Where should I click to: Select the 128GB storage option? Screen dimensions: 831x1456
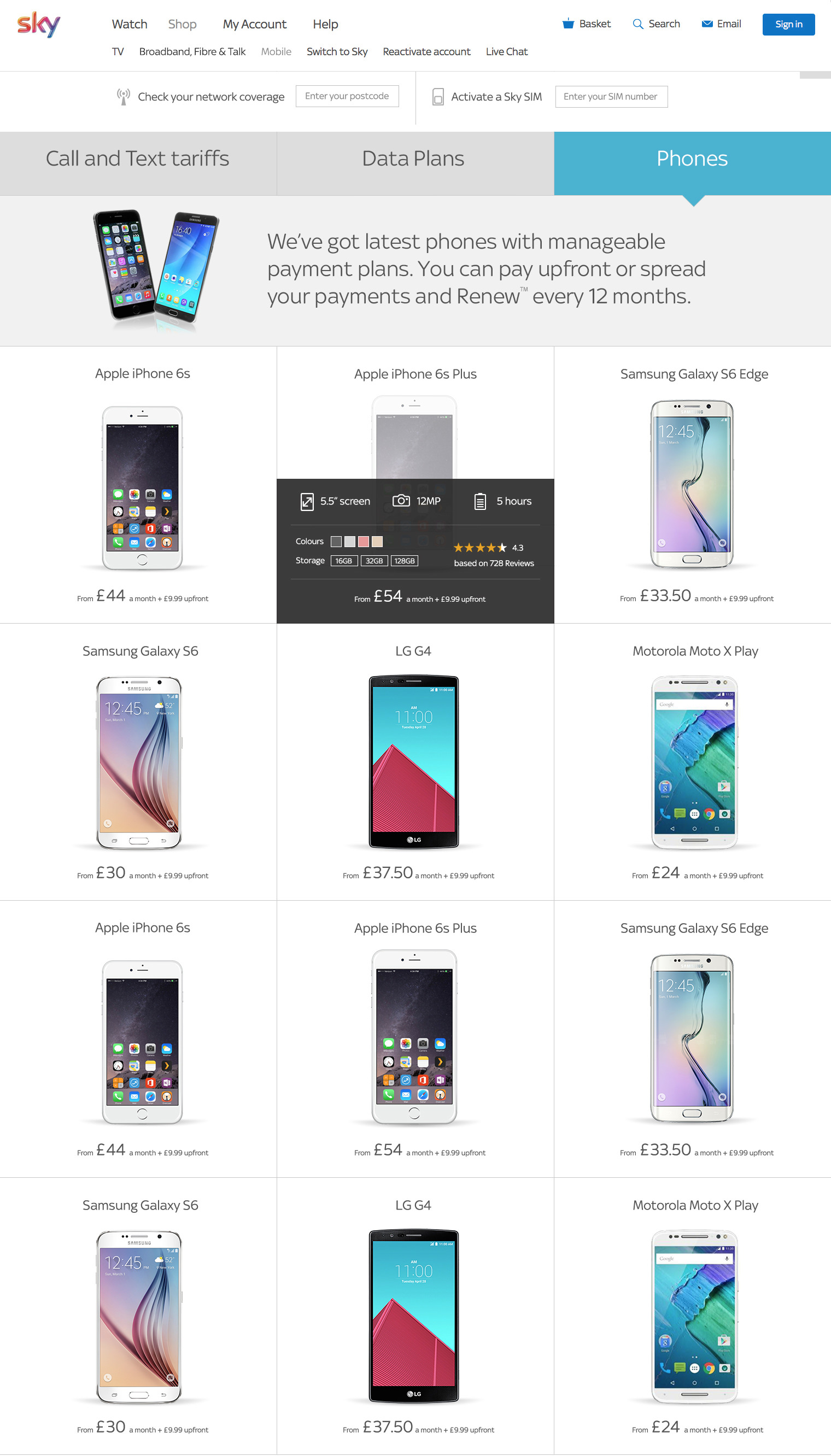click(x=405, y=561)
